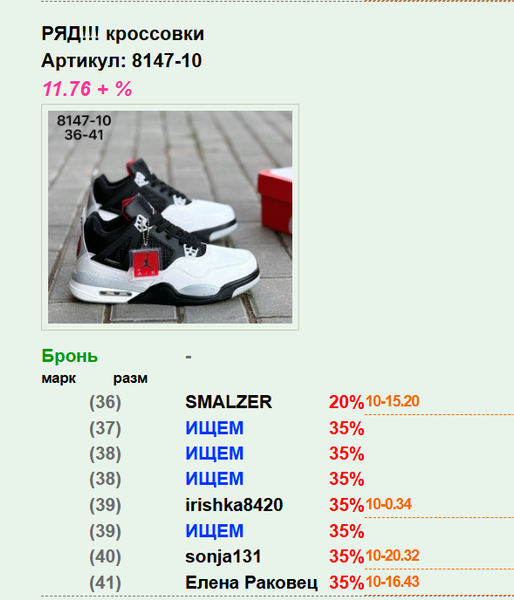The image size is (514, 600).
Task: Click the second ИЩЕМ link for size 38
Action: click(214, 479)
